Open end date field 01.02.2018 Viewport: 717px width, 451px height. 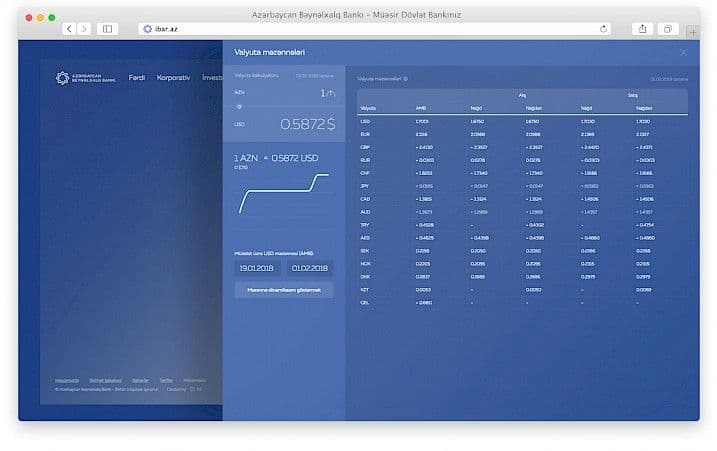click(x=310, y=268)
